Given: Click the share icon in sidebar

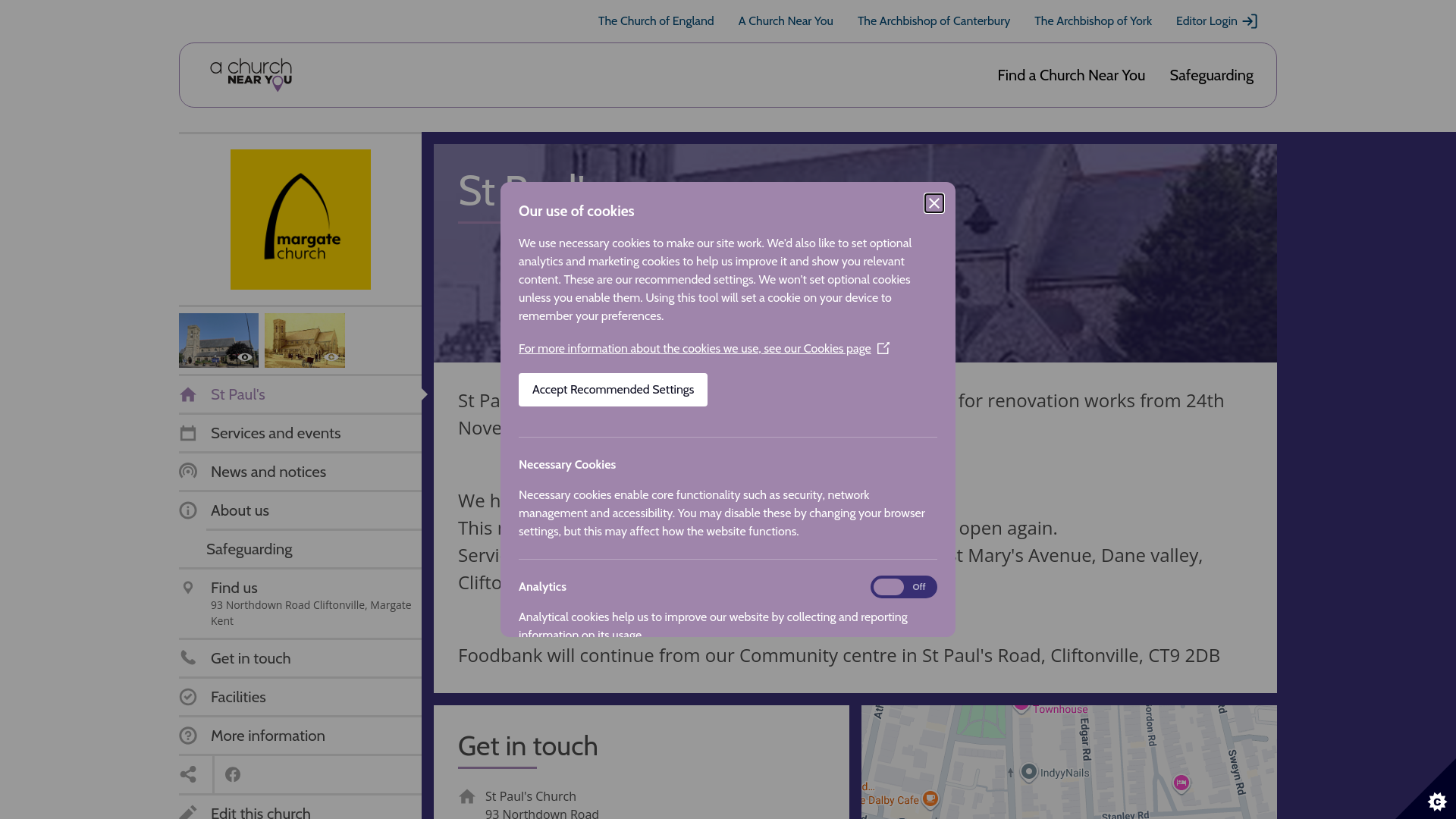Looking at the screenshot, I should point(188,774).
